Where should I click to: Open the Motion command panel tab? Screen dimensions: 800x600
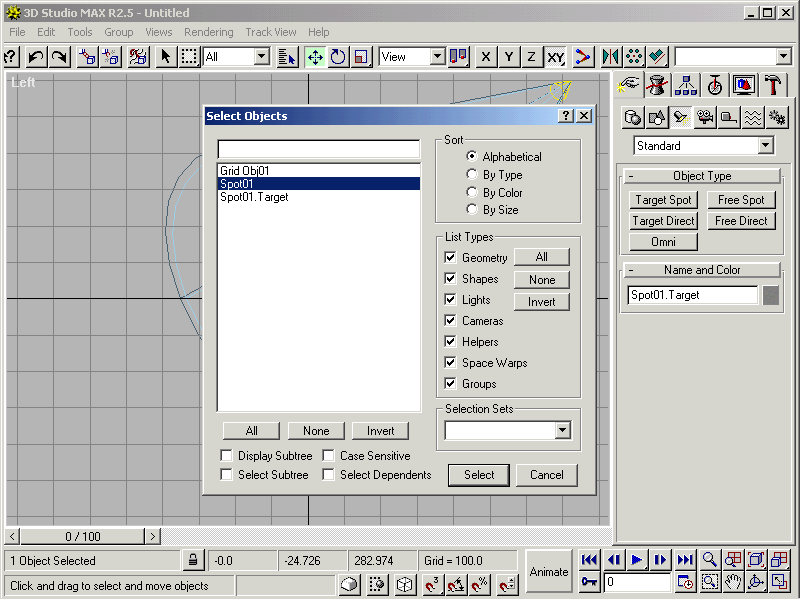click(x=714, y=85)
